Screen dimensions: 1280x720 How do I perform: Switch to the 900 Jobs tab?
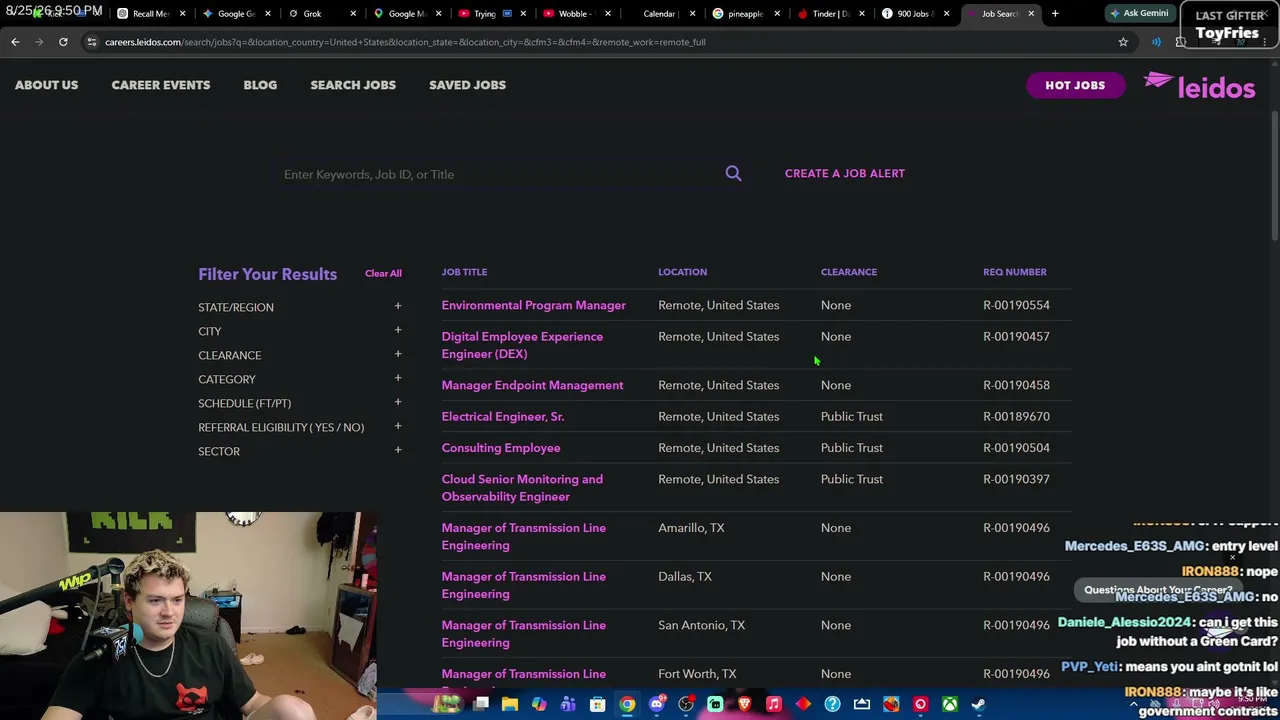(x=914, y=14)
